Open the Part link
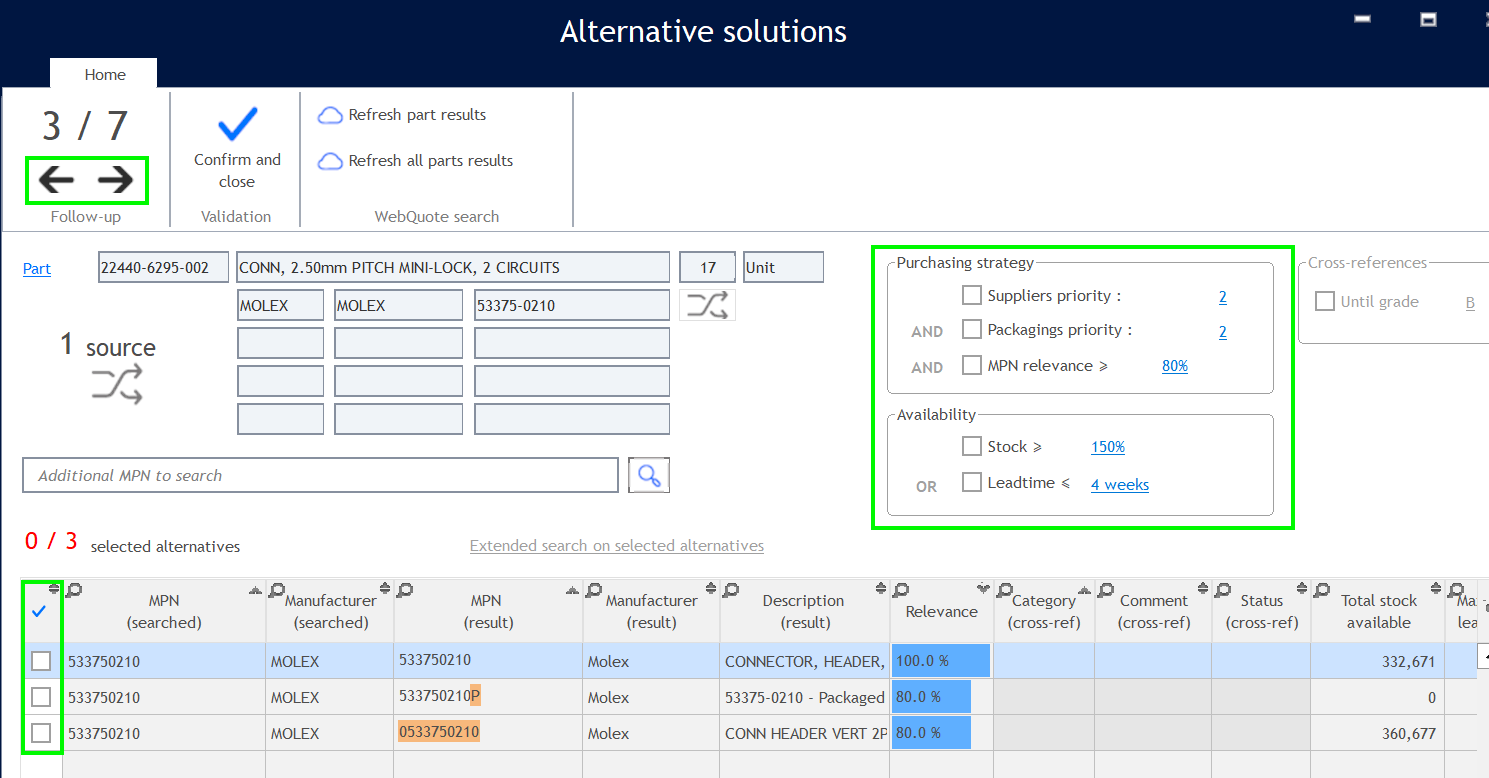 37,268
